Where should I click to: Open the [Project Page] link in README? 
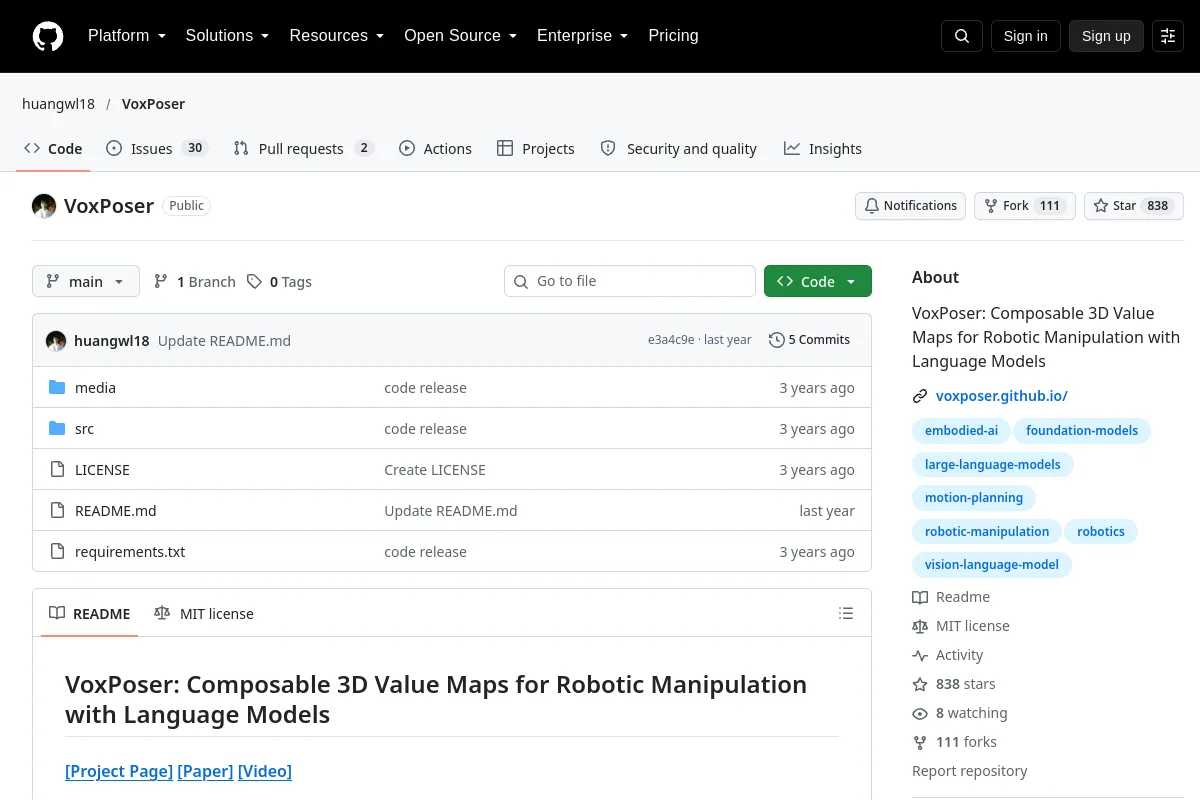click(119, 771)
